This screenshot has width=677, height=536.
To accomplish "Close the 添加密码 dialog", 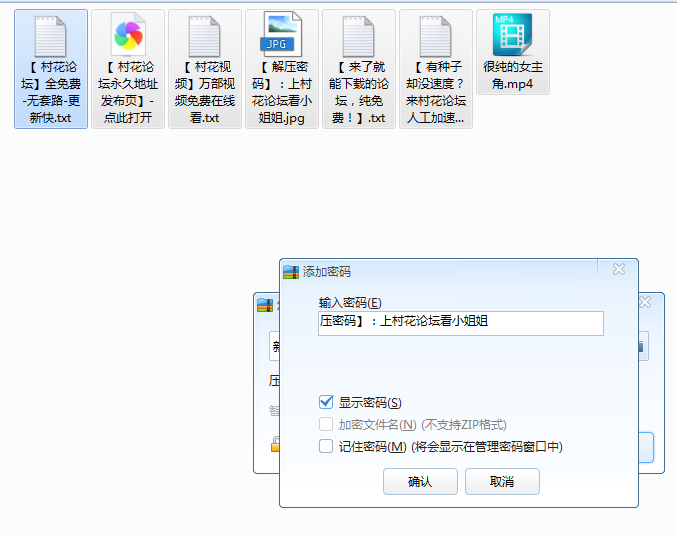I will click(x=619, y=269).
